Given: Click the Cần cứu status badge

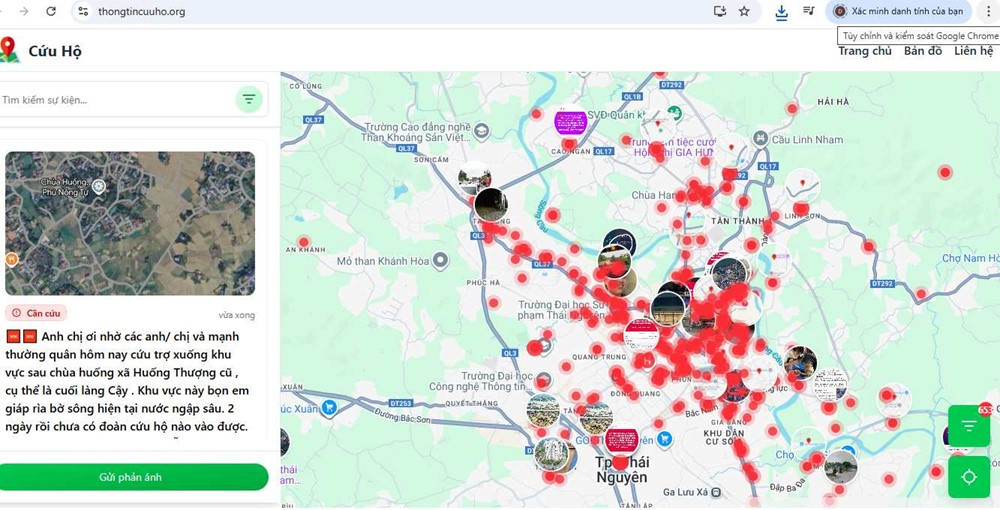Looking at the screenshot, I should pos(36,313).
